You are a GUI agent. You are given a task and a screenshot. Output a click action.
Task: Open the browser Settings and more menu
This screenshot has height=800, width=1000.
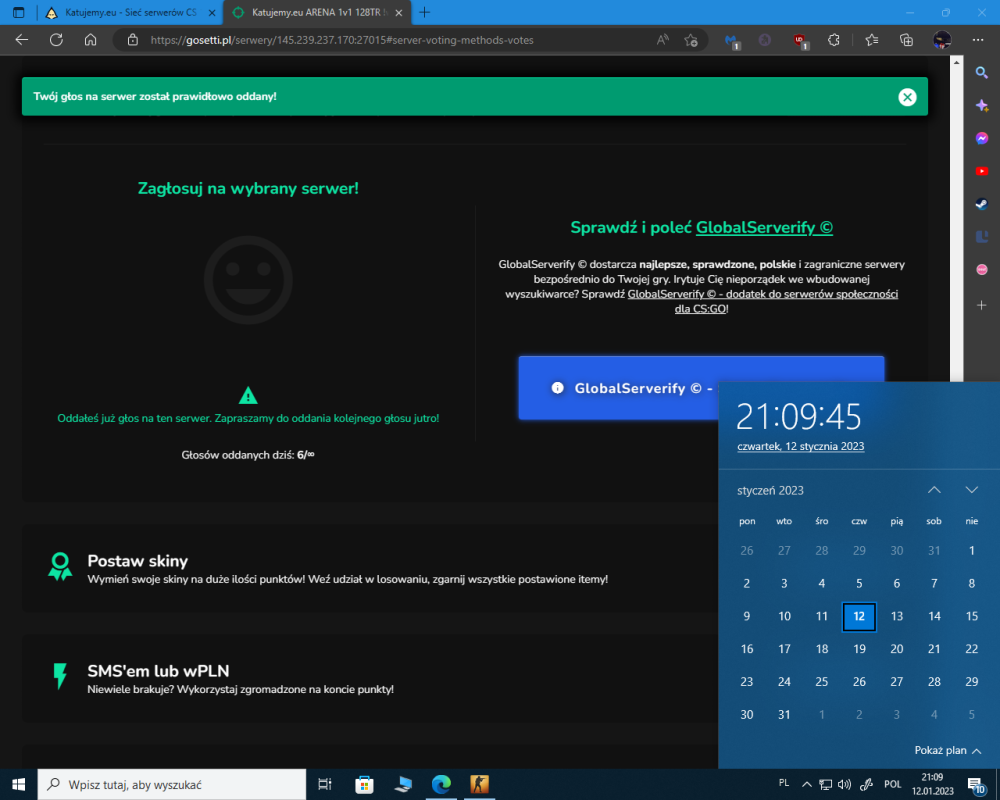tap(978, 40)
